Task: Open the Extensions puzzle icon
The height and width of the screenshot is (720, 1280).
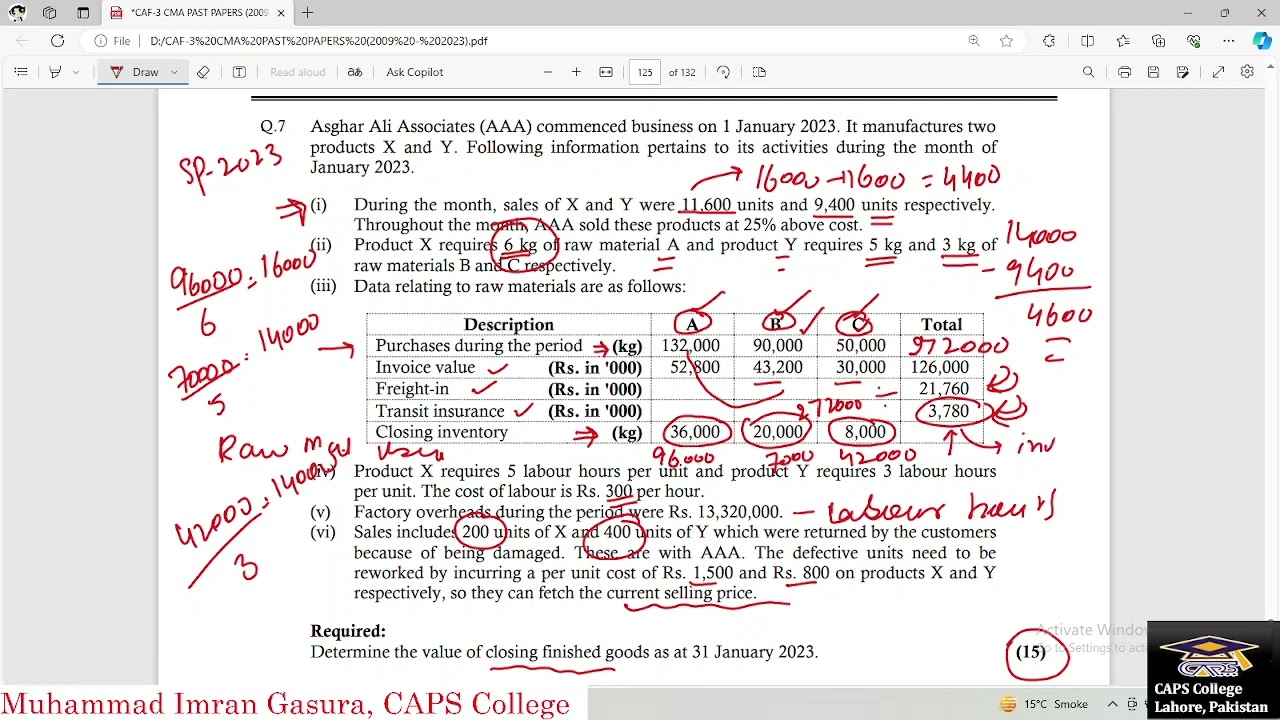Action: pyautogui.click(x=1049, y=41)
